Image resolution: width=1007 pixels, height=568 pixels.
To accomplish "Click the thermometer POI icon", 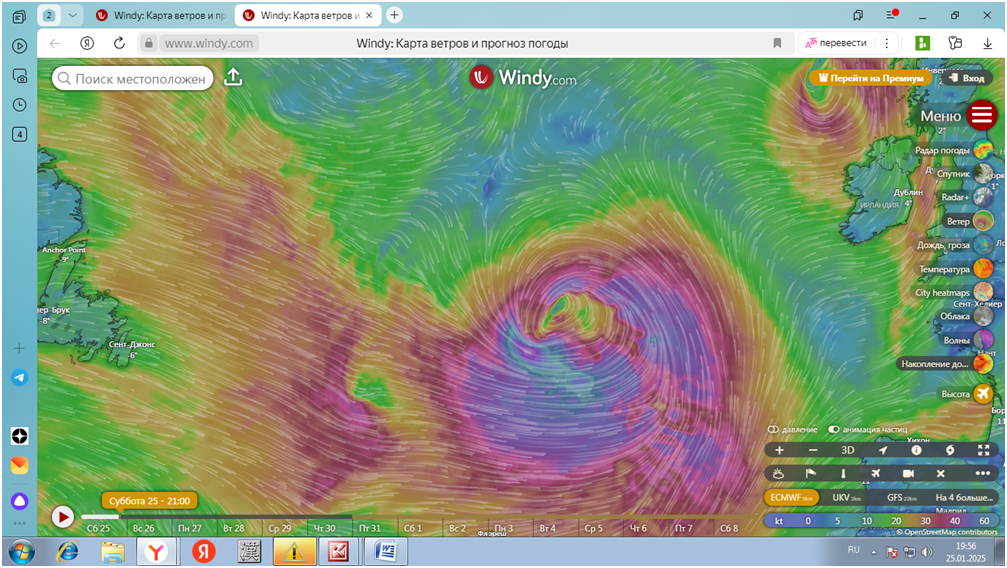I will 843,474.
